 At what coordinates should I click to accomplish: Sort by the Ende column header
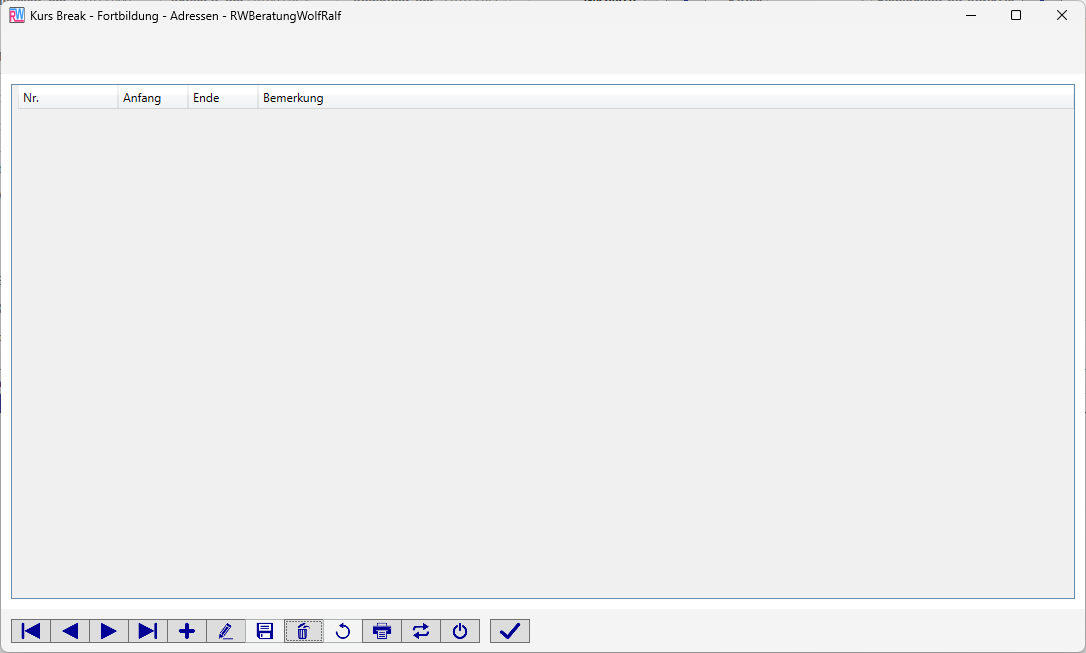click(223, 98)
